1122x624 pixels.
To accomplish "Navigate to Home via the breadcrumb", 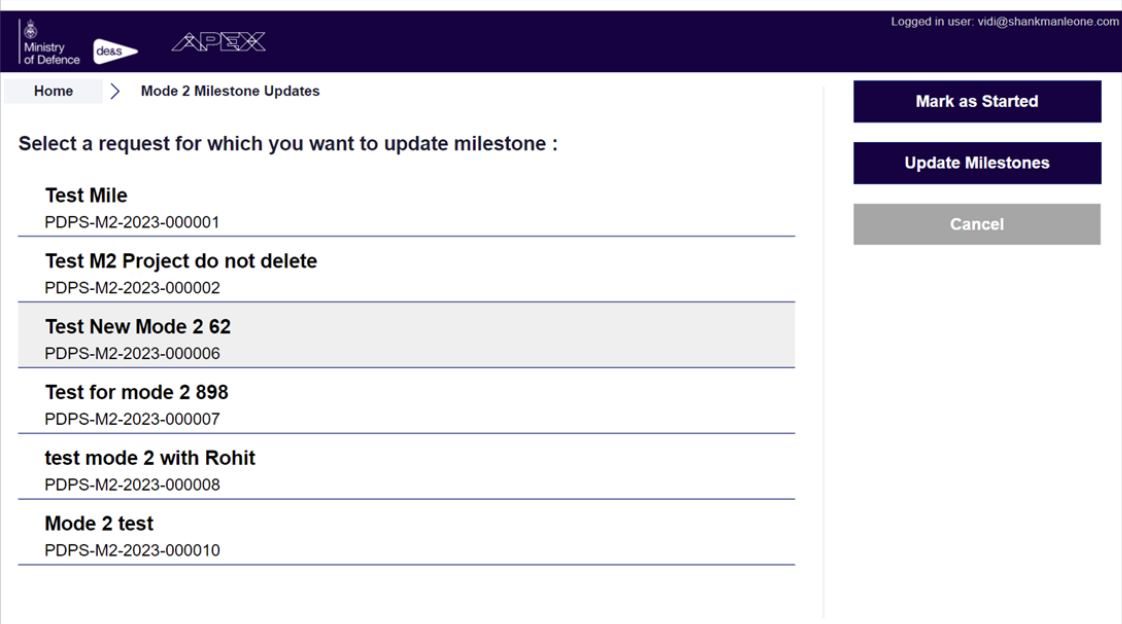I will pyautogui.click(x=53, y=90).
